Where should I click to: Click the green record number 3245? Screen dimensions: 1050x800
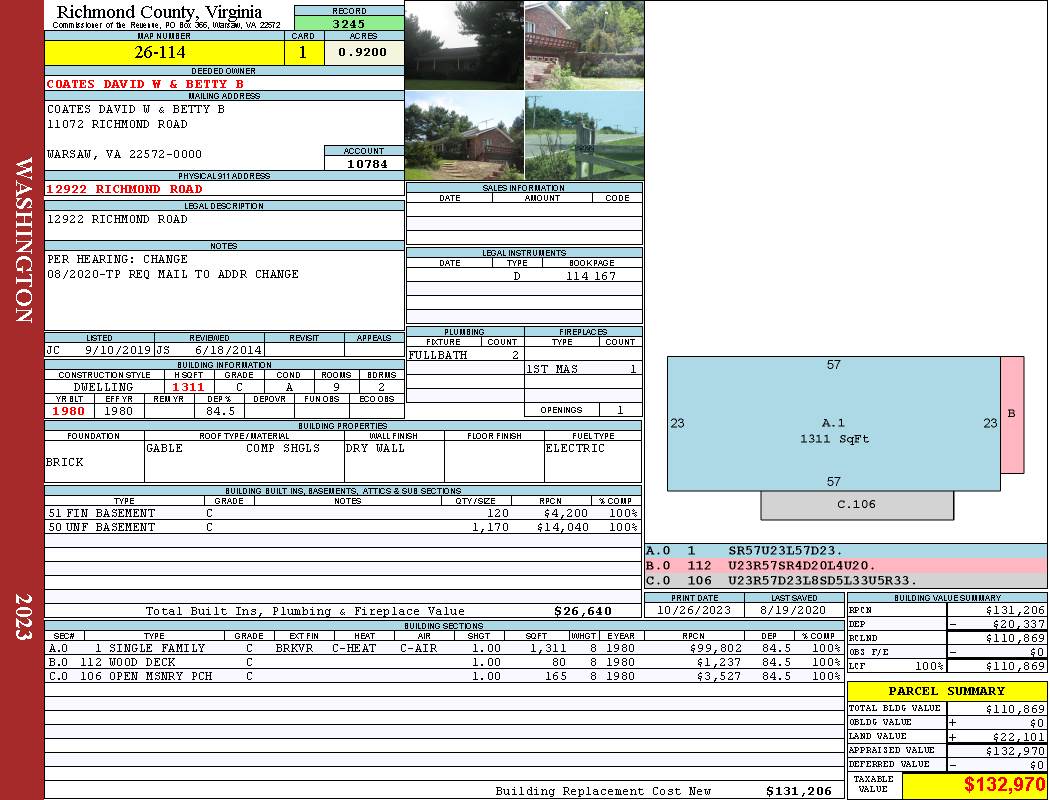pos(349,23)
